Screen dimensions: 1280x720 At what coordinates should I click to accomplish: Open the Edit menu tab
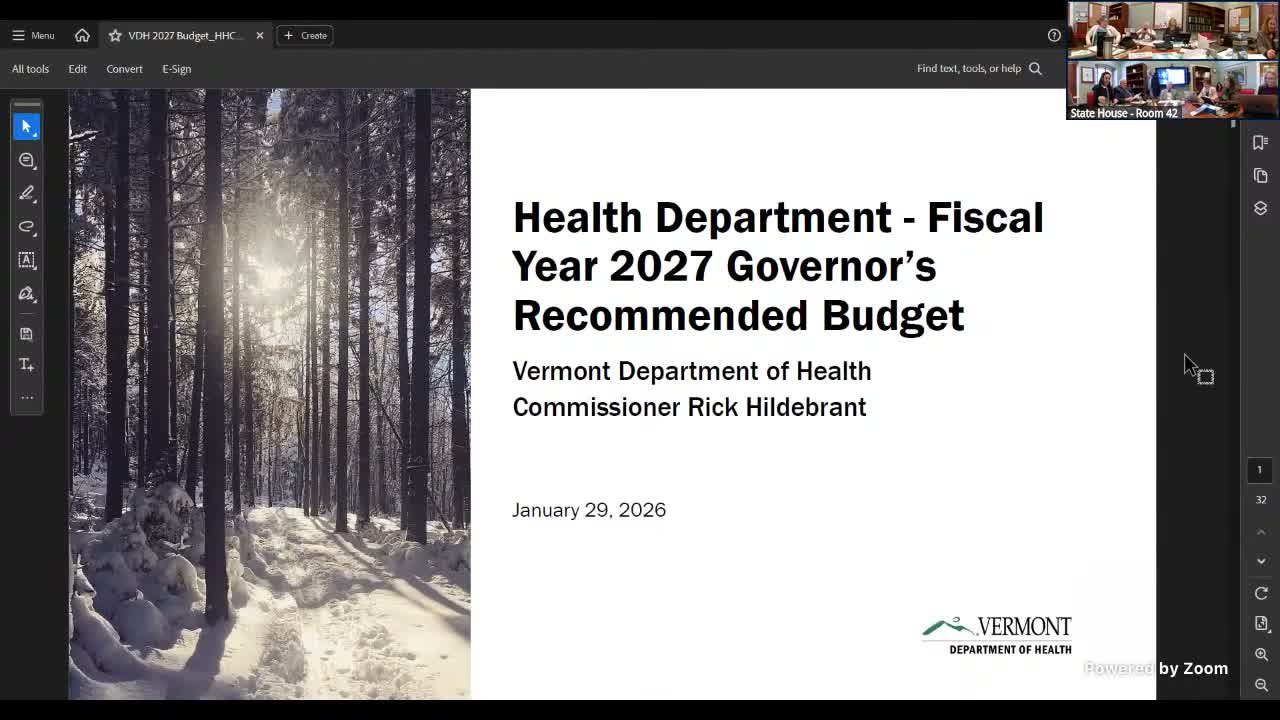click(x=77, y=68)
